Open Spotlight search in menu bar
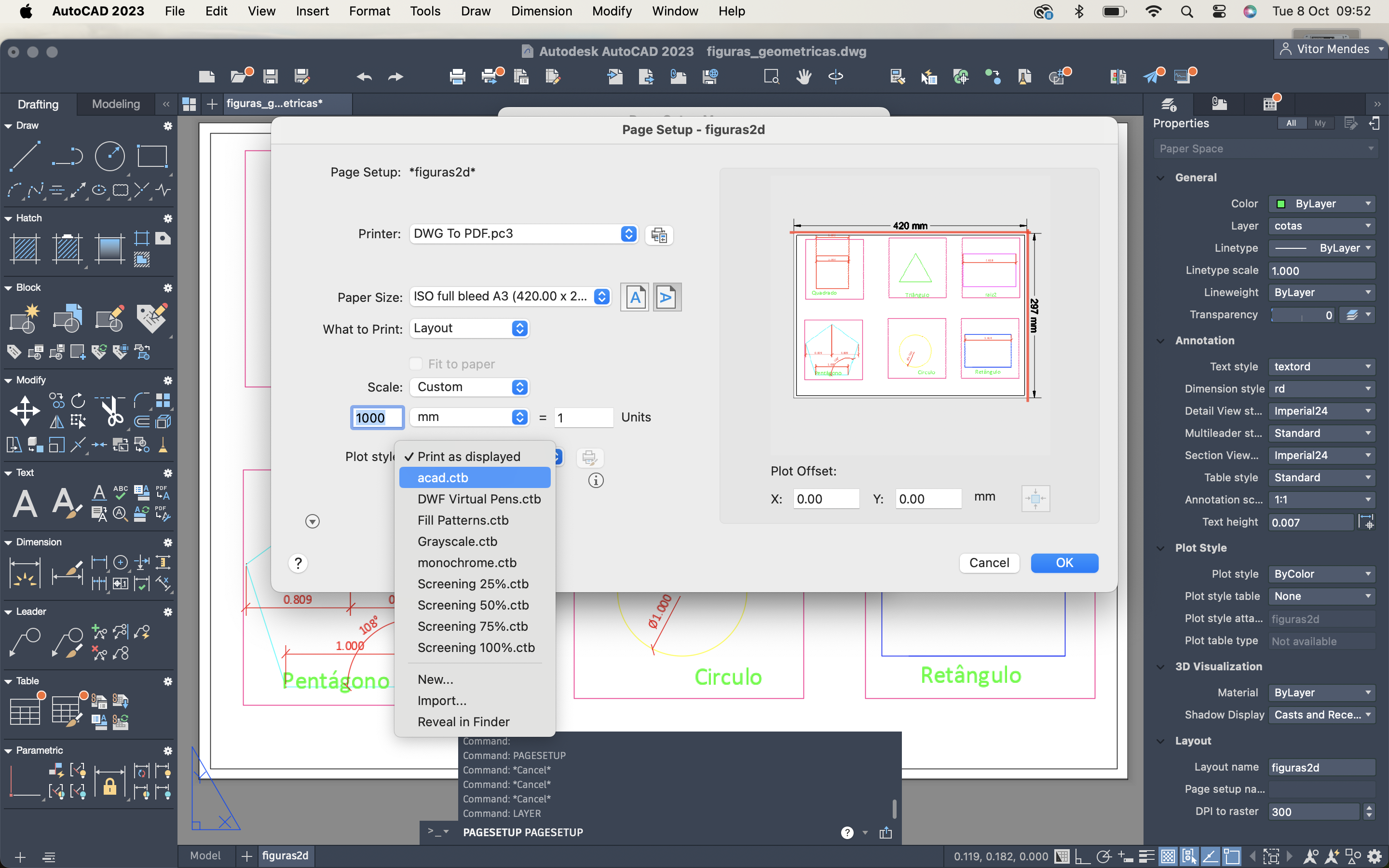 click(1187, 12)
